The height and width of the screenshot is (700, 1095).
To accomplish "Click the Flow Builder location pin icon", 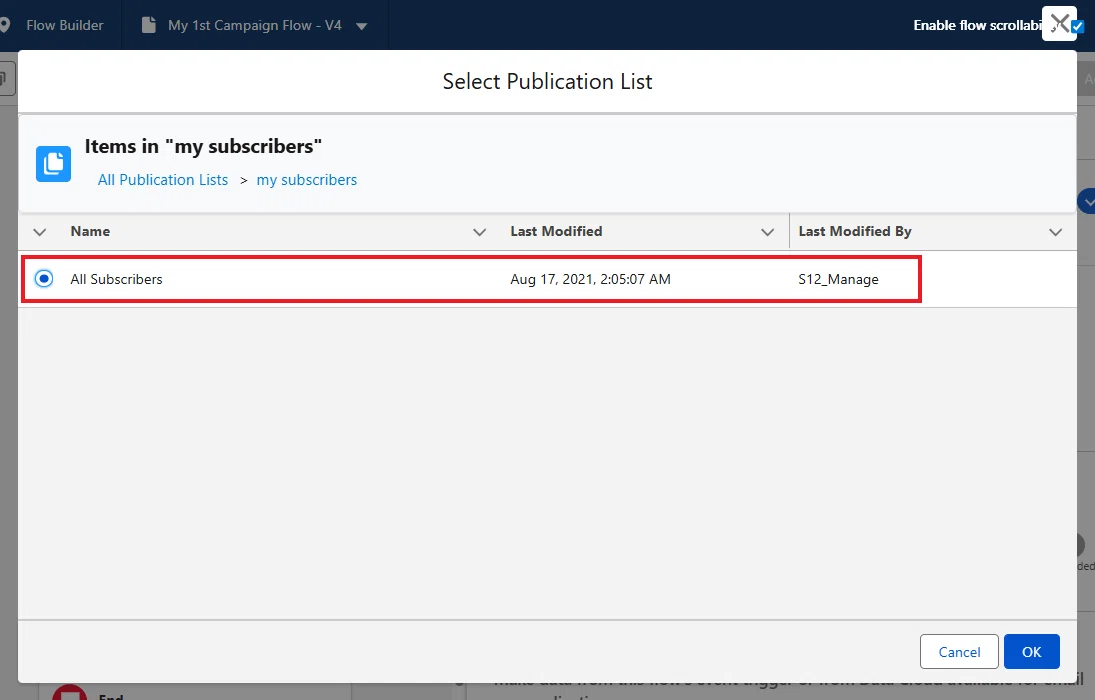I will coord(5,25).
